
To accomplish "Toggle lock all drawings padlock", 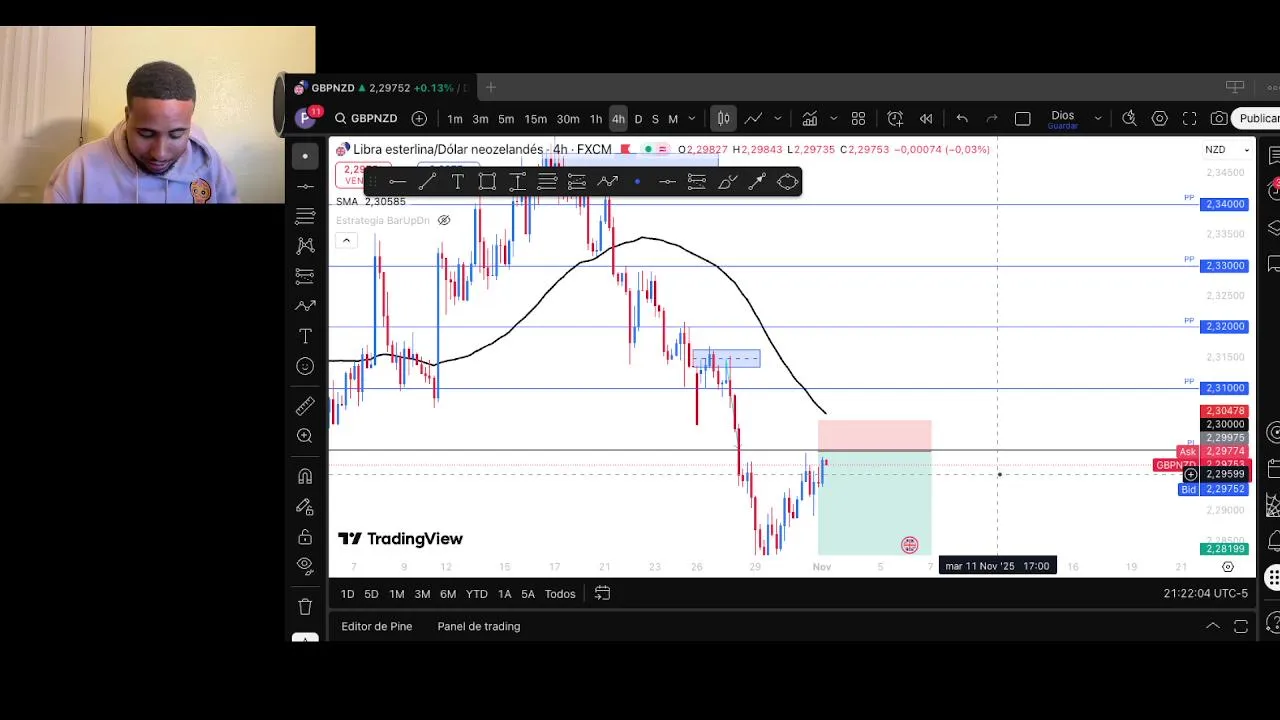I will click(305, 536).
